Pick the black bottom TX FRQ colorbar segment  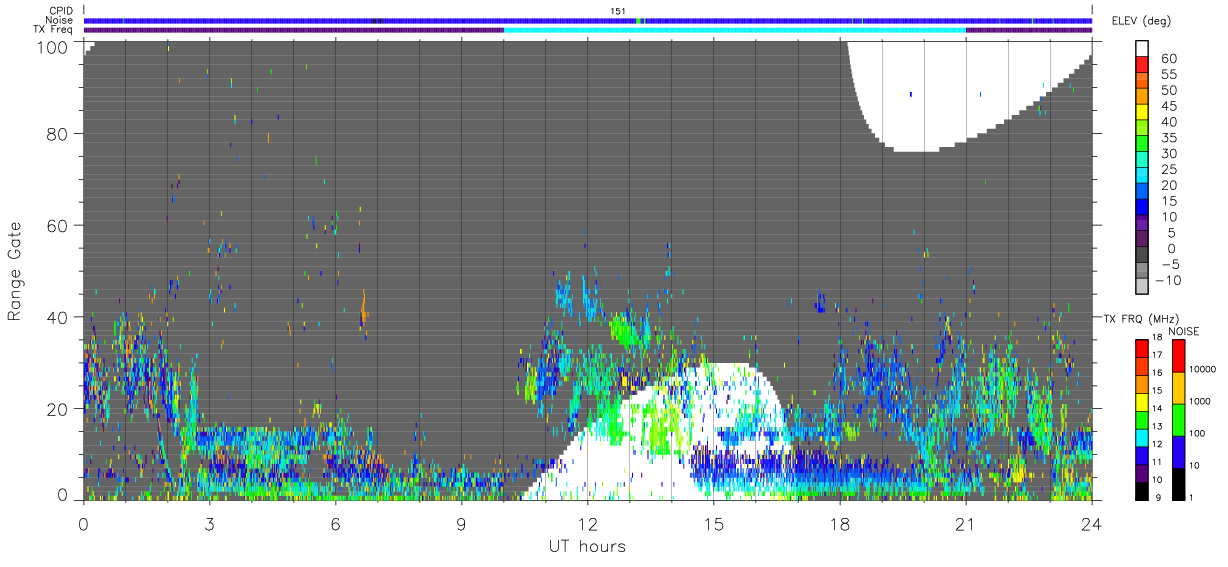coord(1142,490)
